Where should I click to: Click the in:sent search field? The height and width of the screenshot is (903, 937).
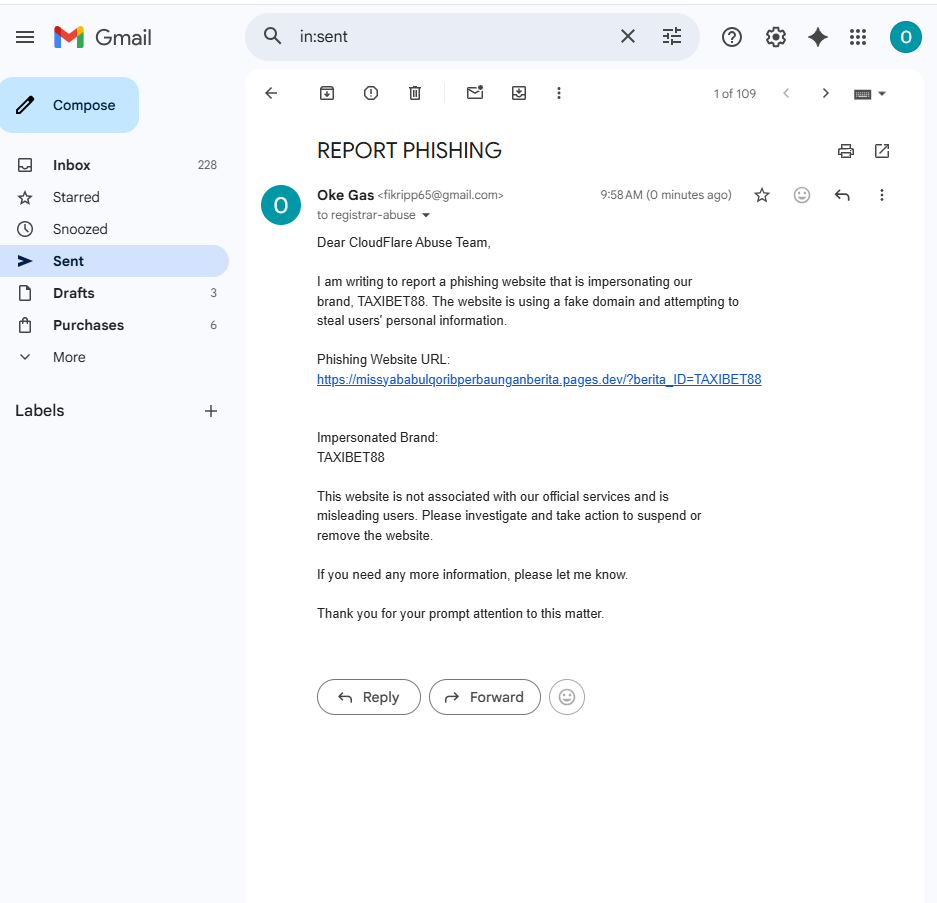(x=454, y=36)
